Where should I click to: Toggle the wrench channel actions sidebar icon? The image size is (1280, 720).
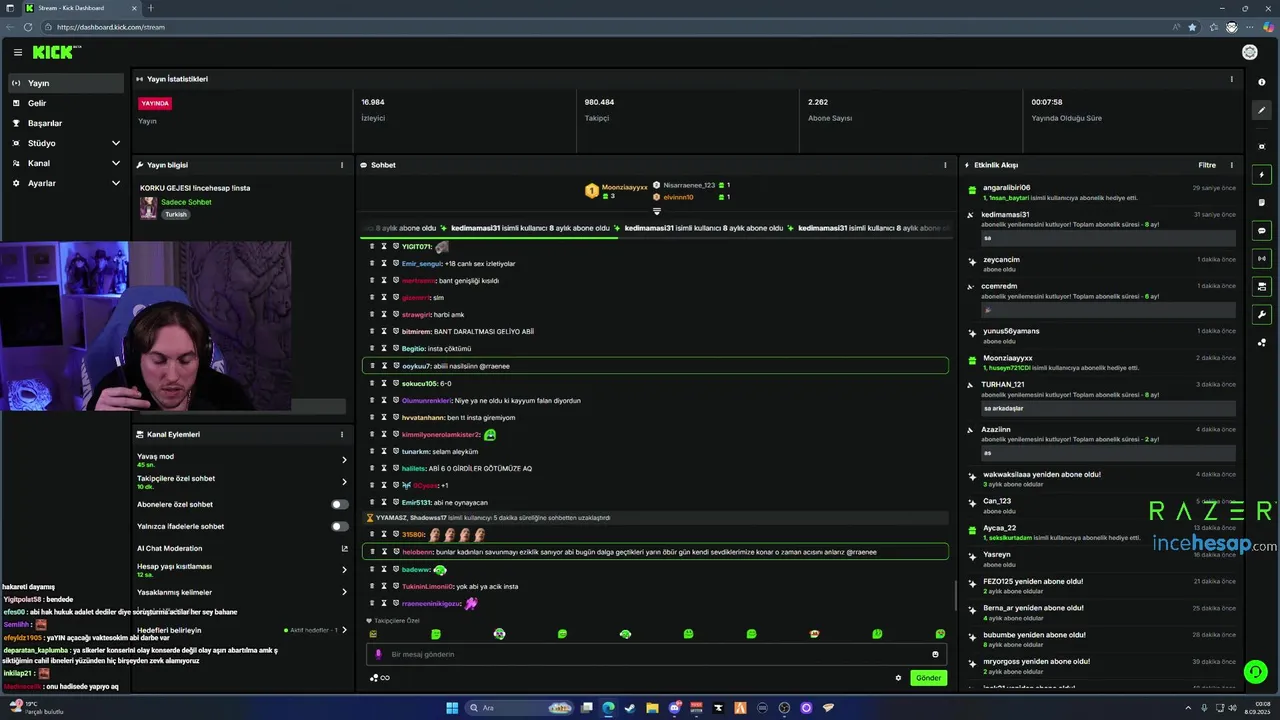[x=1262, y=314]
